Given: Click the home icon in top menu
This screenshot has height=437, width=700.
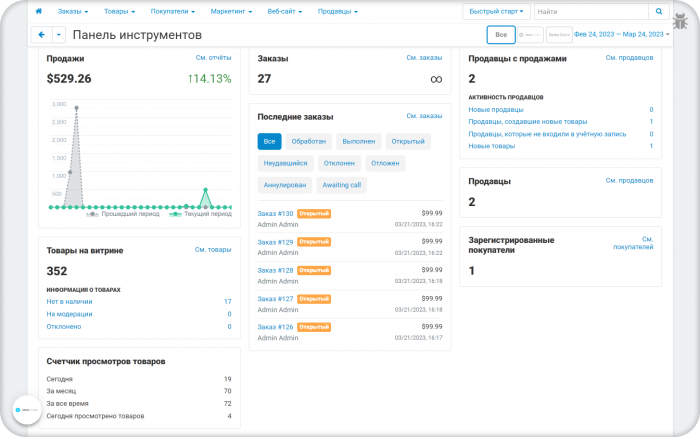Looking at the screenshot, I should coord(38,11).
